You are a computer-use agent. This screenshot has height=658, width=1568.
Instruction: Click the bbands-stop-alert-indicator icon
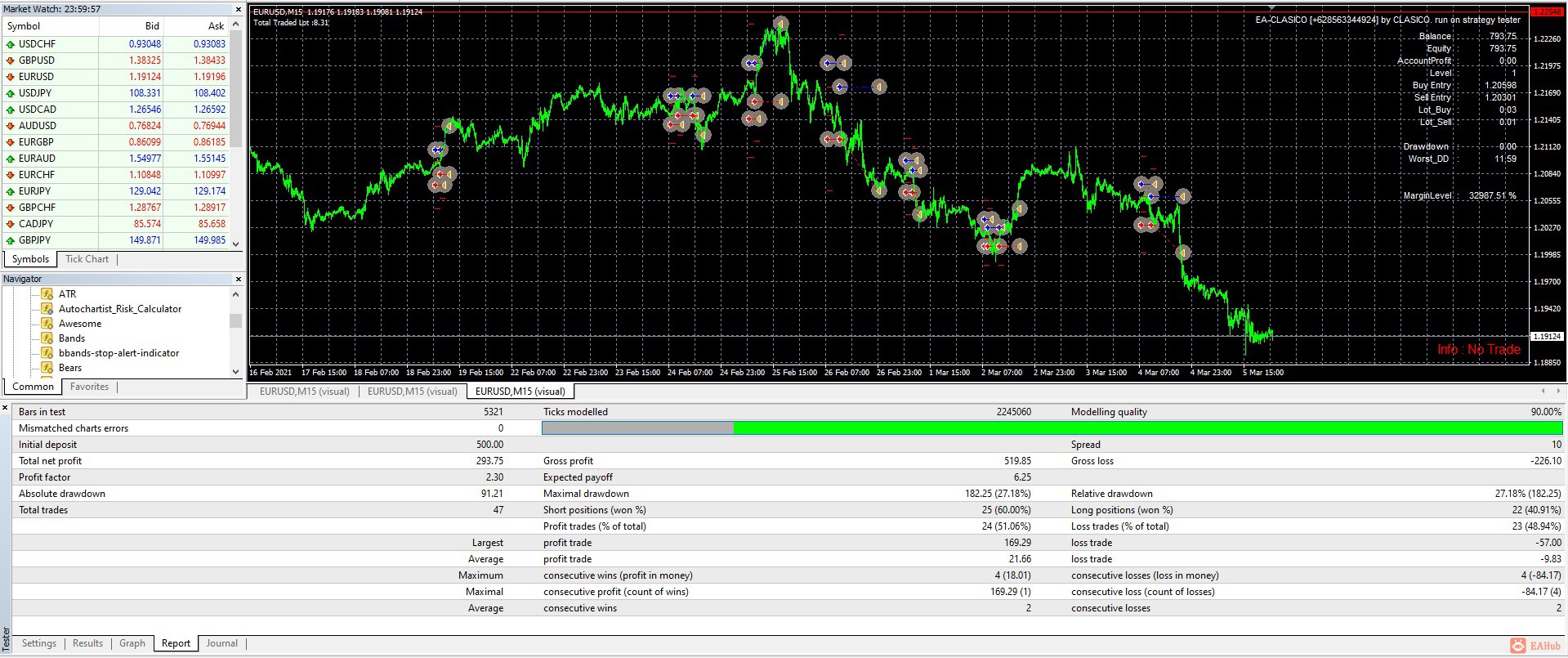click(x=47, y=353)
